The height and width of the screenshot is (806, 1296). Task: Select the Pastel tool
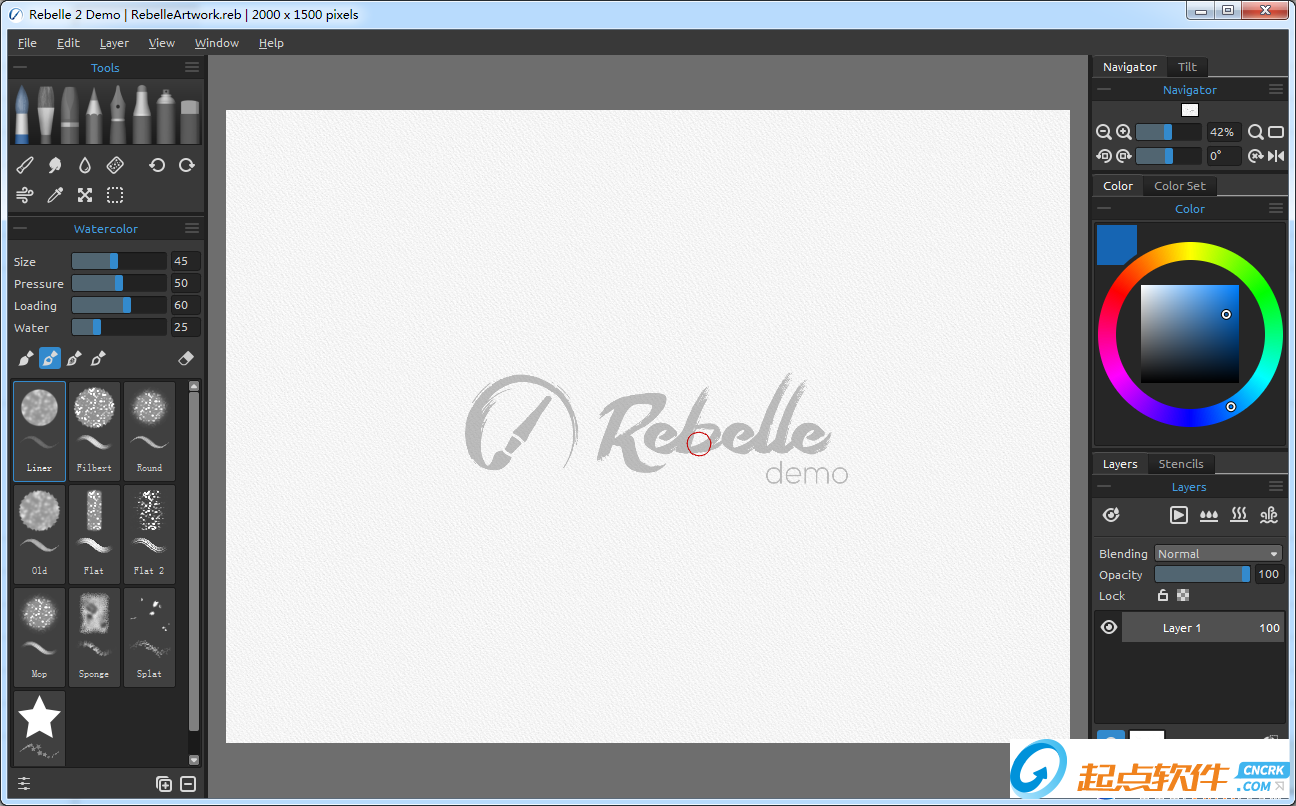[70, 114]
